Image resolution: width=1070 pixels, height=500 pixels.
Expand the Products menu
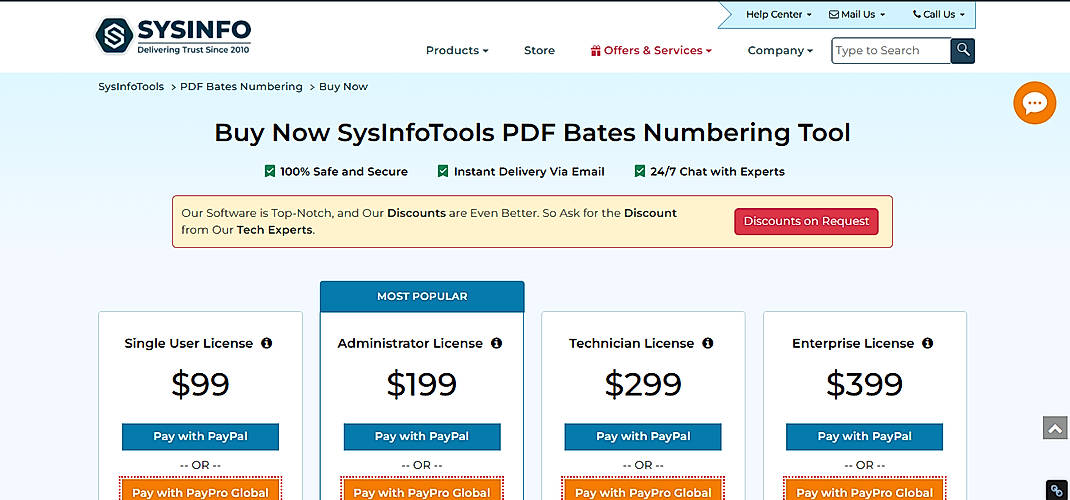(457, 50)
